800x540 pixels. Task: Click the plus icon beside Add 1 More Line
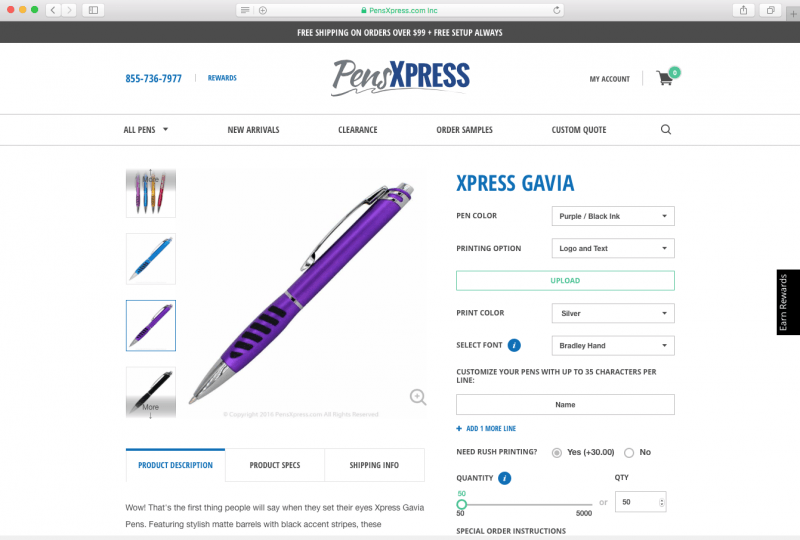tap(459, 429)
